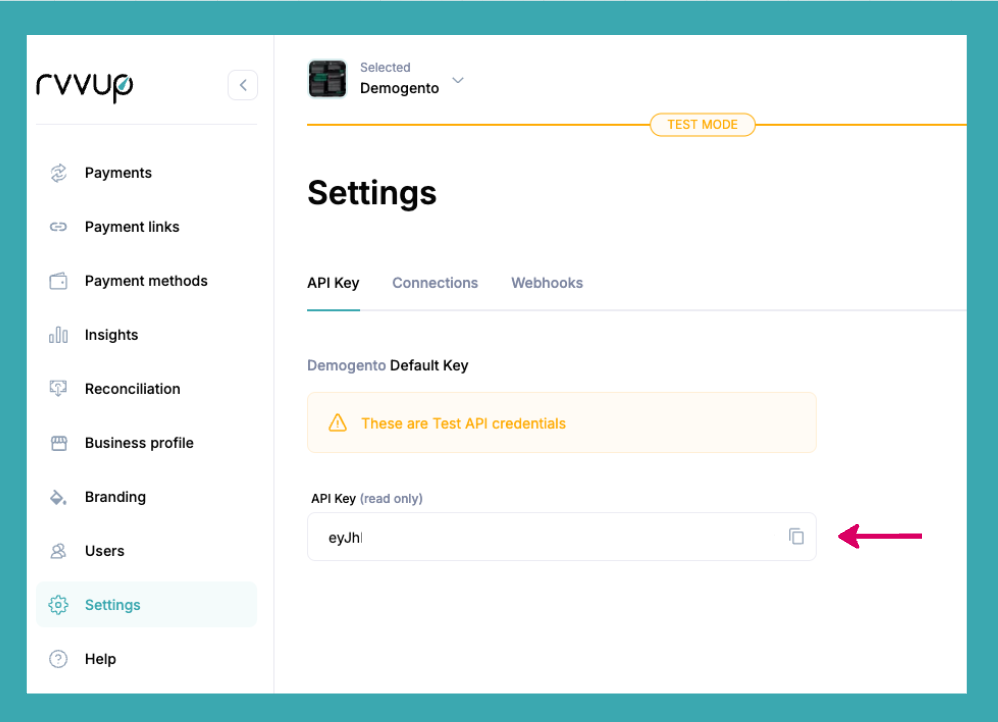The height and width of the screenshot is (722, 998).
Task: Click the Payments sidebar icon
Action: click(58, 173)
